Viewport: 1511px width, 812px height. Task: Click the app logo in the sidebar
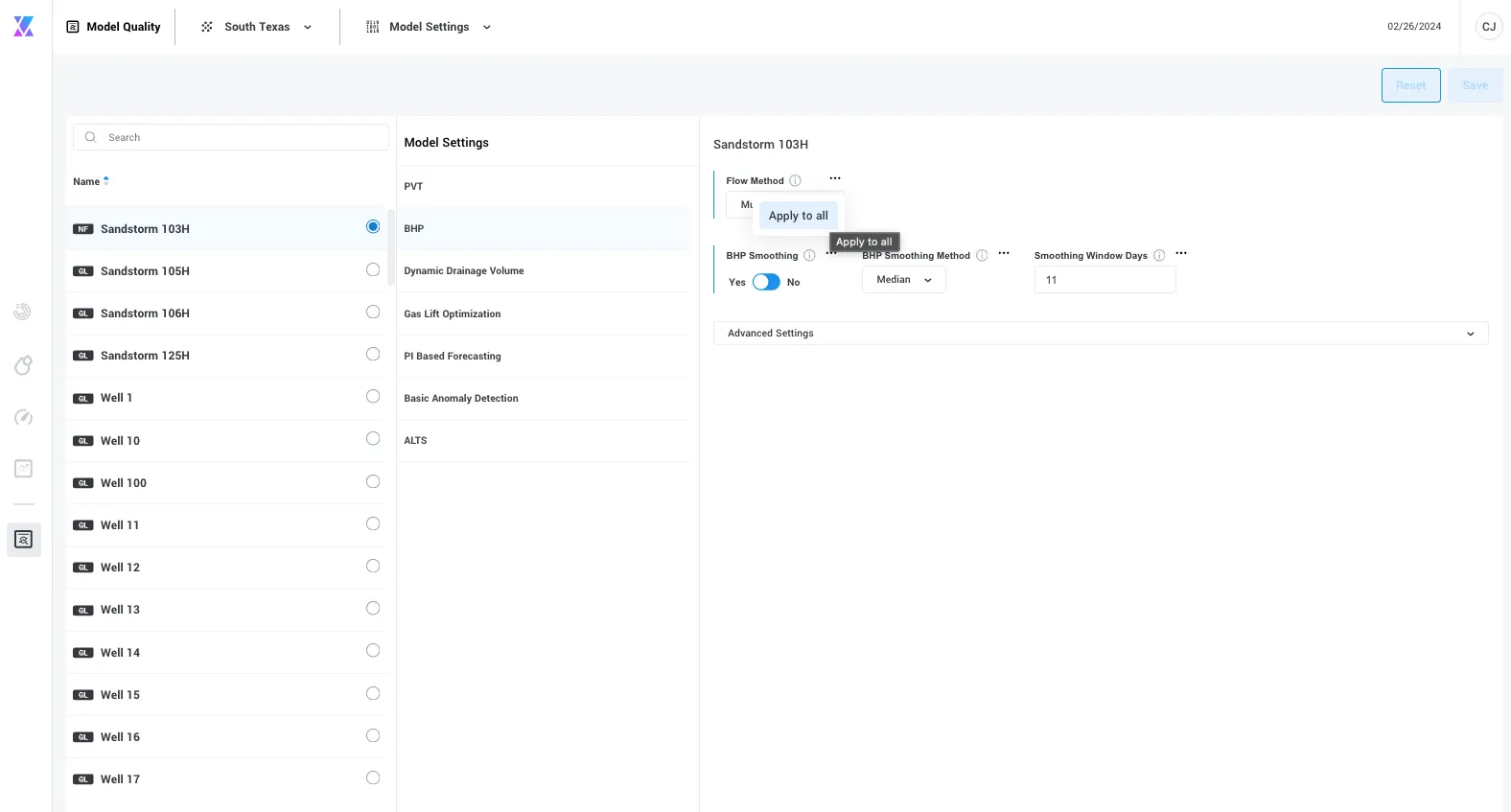click(24, 27)
